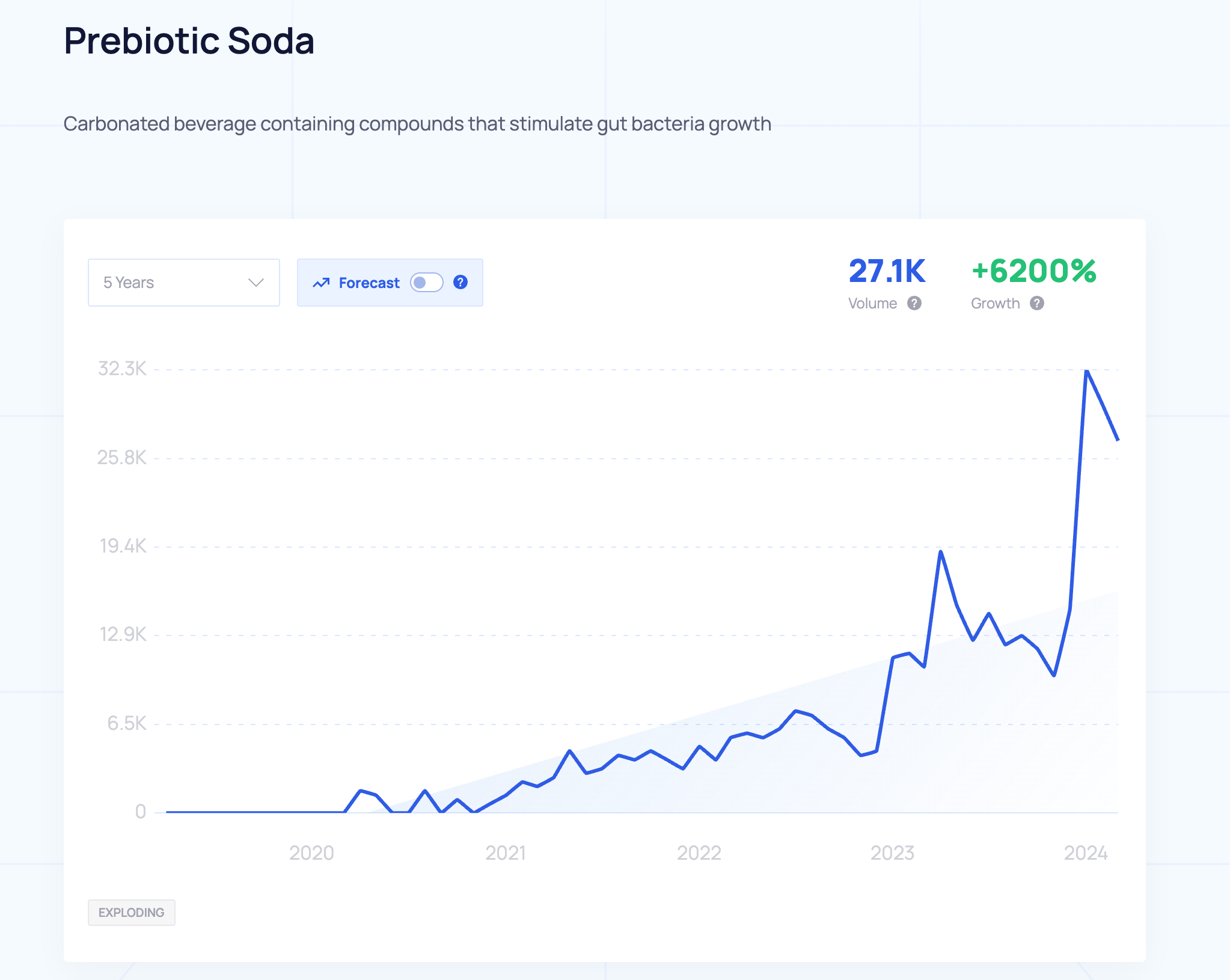Click the trend description text
This screenshot has width=1230, height=980.
(x=417, y=124)
